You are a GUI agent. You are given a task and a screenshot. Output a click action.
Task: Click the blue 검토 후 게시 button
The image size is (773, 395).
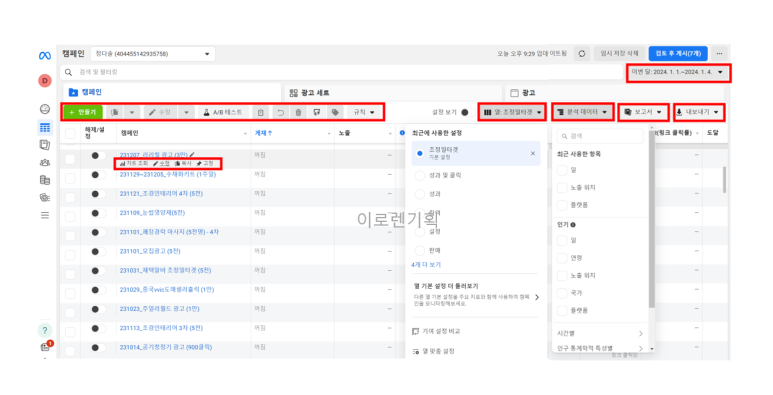point(678,54)
